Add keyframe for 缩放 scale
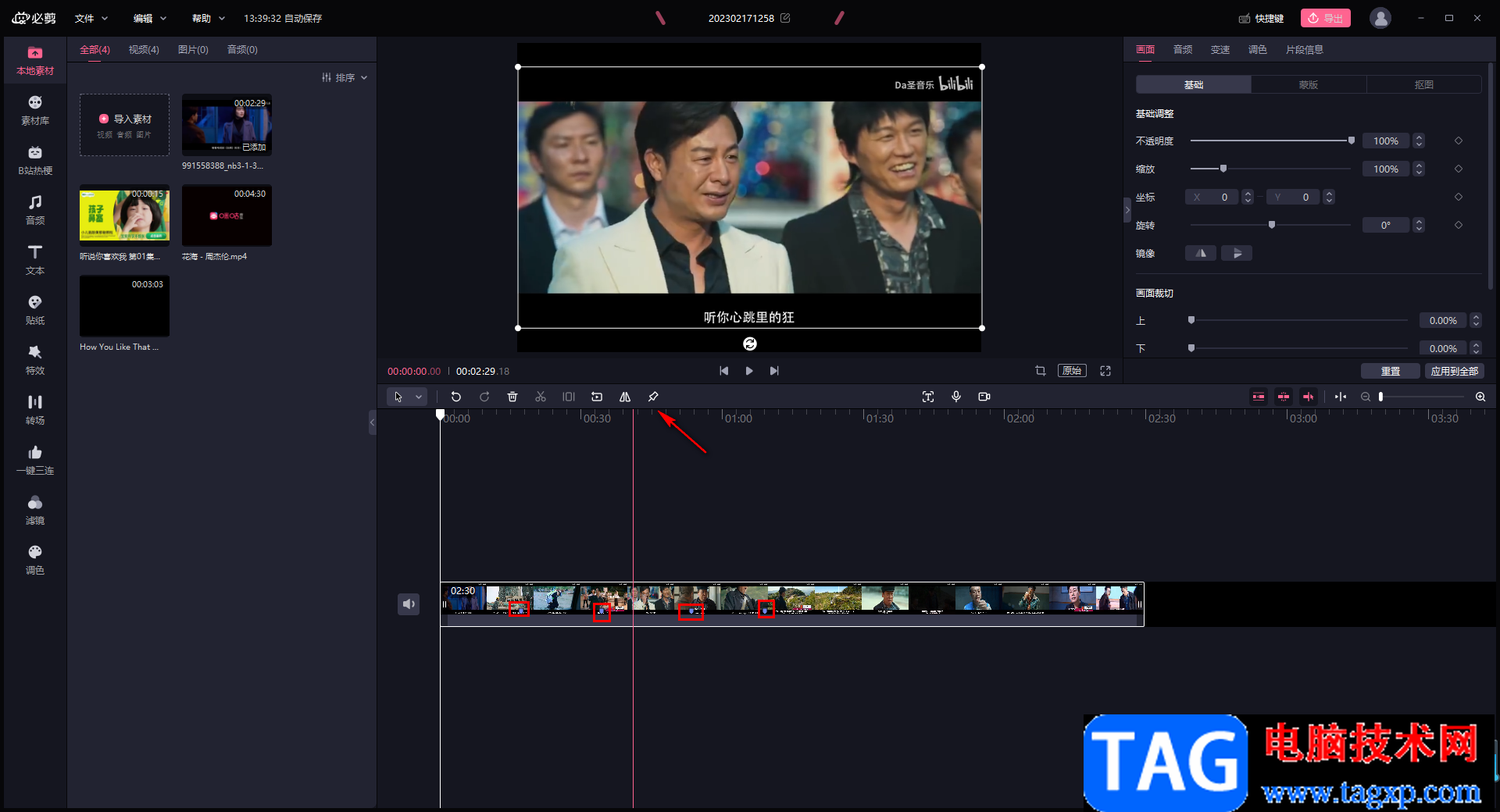Viewport: 1500px width, 812px height. pos(1459,169)
